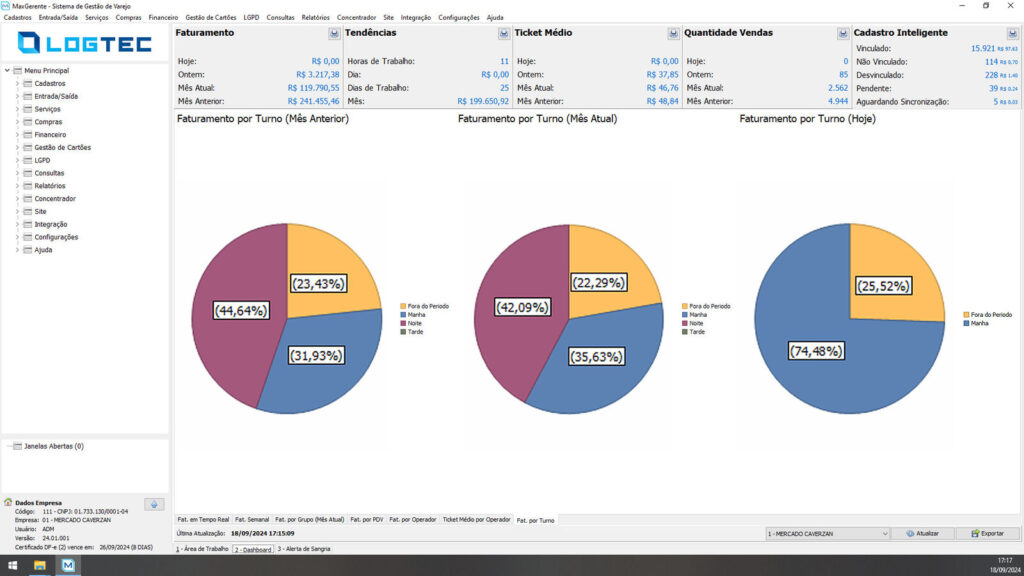Collapse the Dados Empresa panel arrow icon
1024x576 pixels.
point(154,504)
